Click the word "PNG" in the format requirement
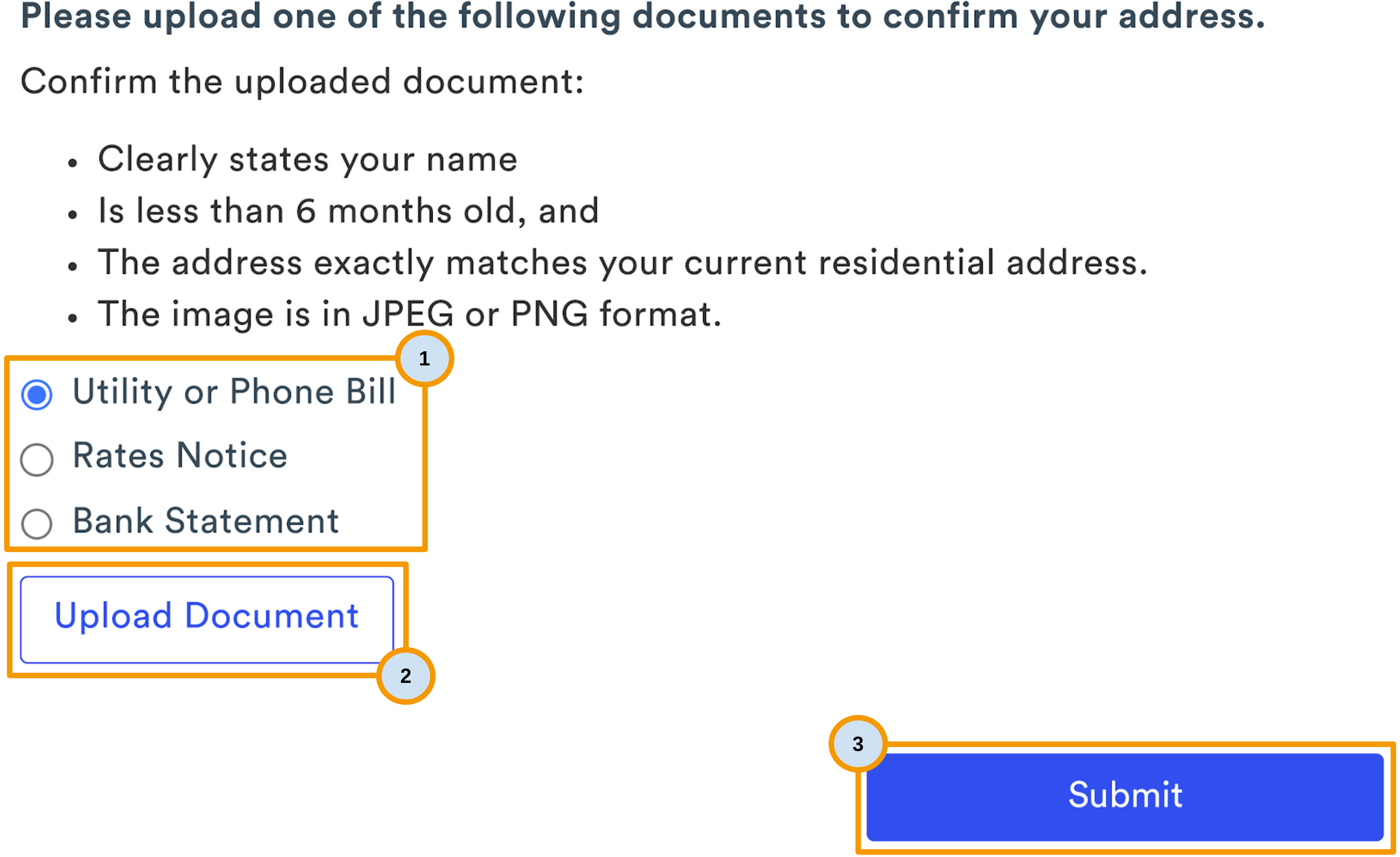1400x857 pixels. click(550, 314)
